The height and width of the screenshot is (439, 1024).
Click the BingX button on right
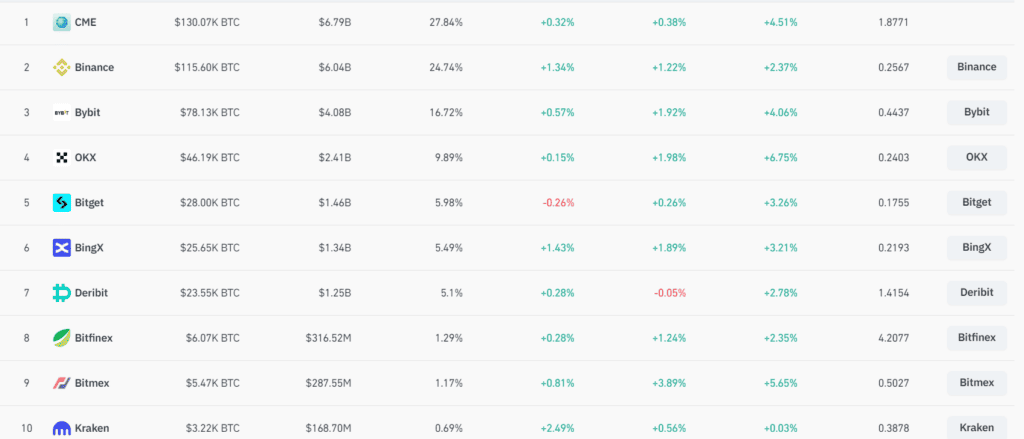976,248
